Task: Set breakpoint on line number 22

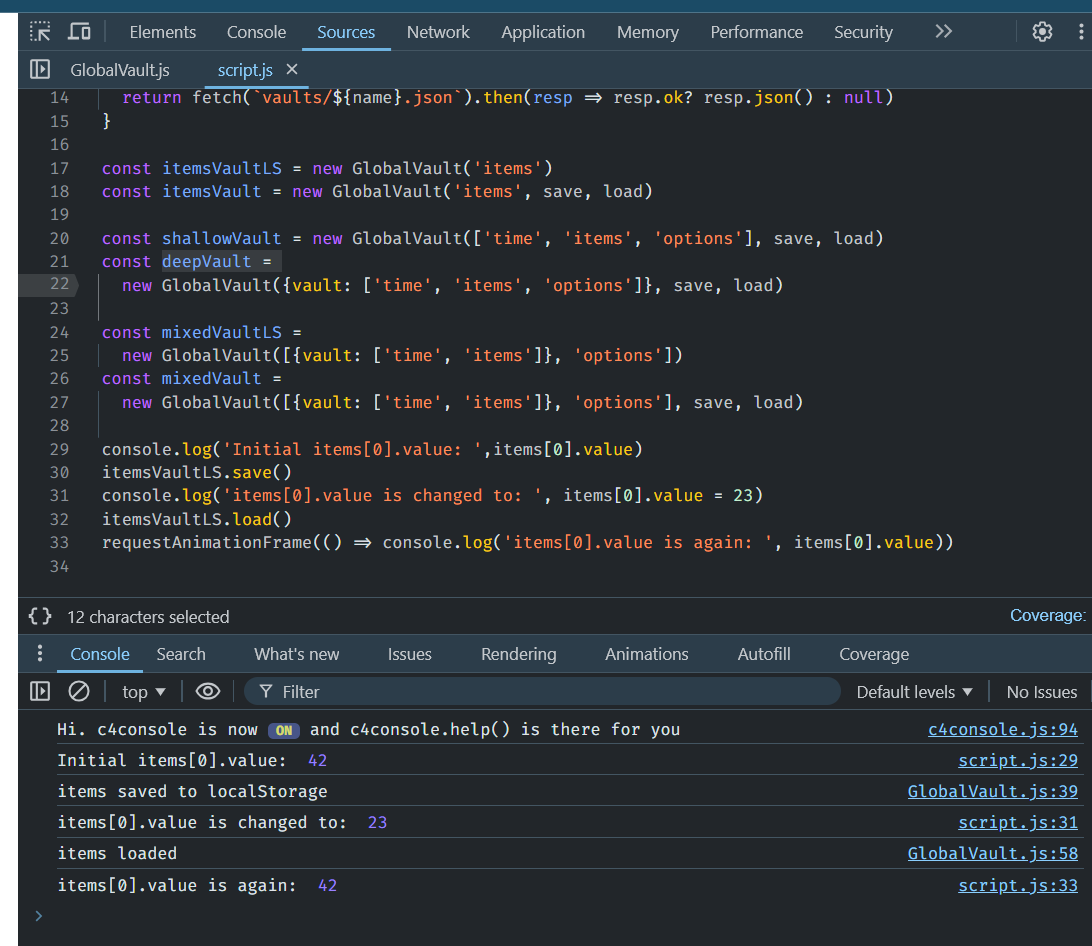Action: (x=60, y=284)
